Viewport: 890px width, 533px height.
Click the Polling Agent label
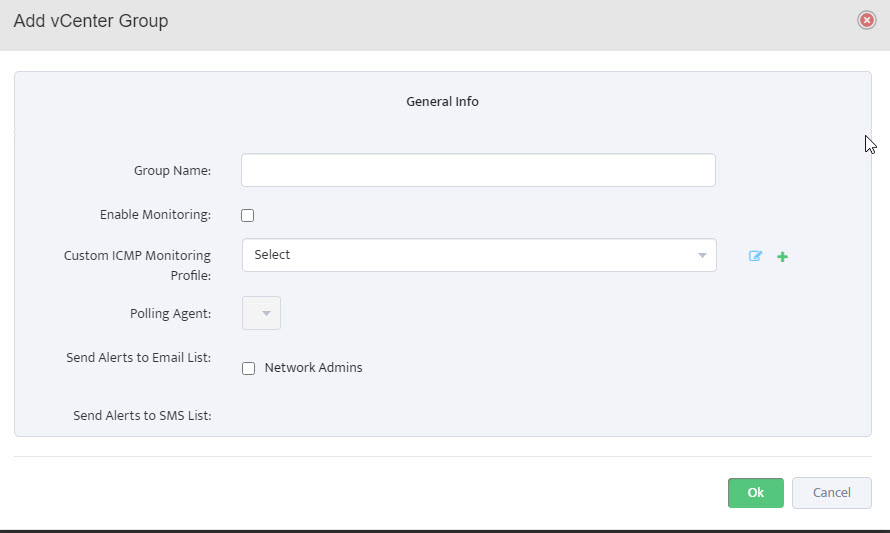tap(170, 314)
